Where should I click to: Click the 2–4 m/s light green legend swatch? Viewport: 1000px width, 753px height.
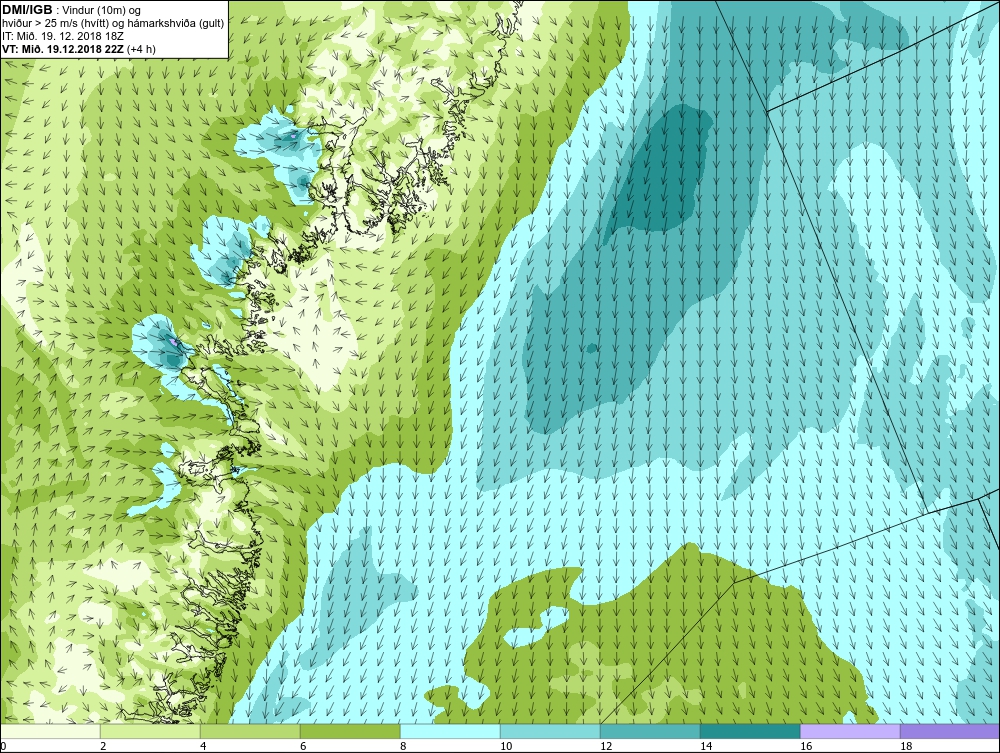tap(151, 731)
